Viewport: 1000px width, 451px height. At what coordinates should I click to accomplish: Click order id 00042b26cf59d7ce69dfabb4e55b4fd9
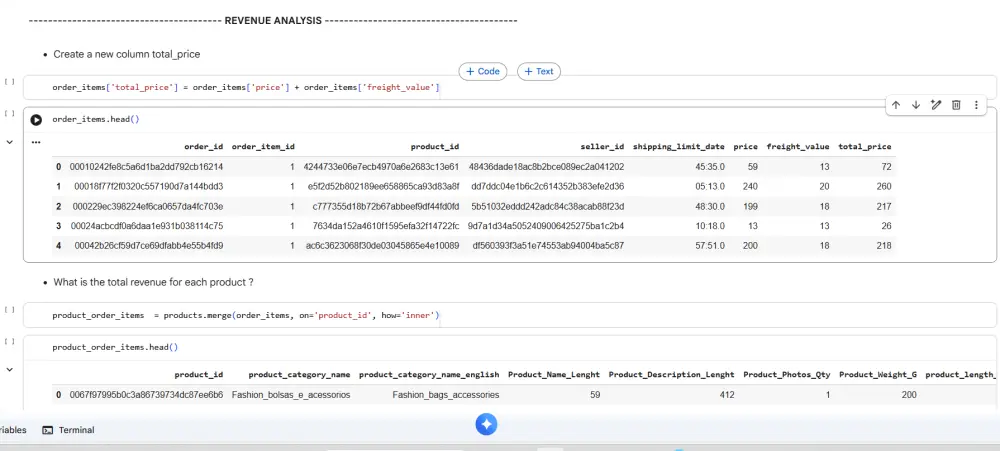tap(149, 246)
